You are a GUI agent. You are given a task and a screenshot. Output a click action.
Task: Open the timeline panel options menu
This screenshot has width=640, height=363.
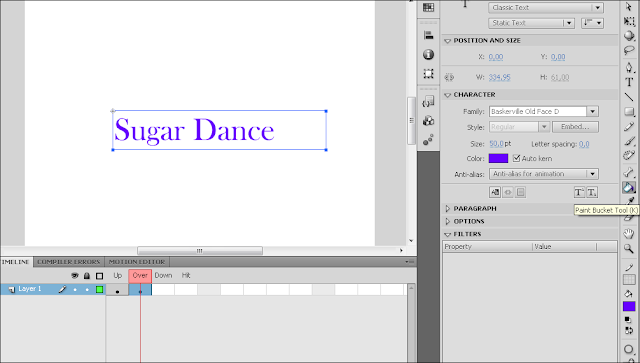point(410,262)
